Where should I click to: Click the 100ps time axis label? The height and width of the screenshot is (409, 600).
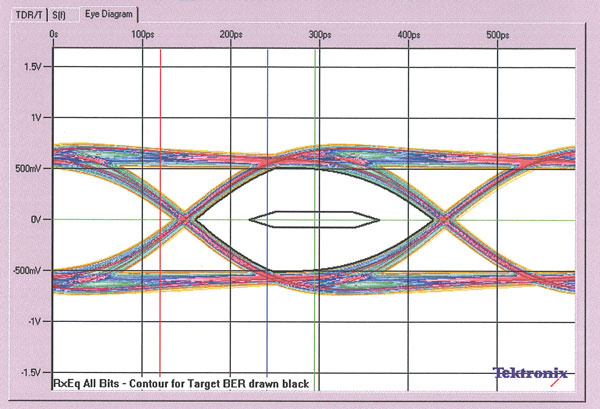tap(143, 35)
